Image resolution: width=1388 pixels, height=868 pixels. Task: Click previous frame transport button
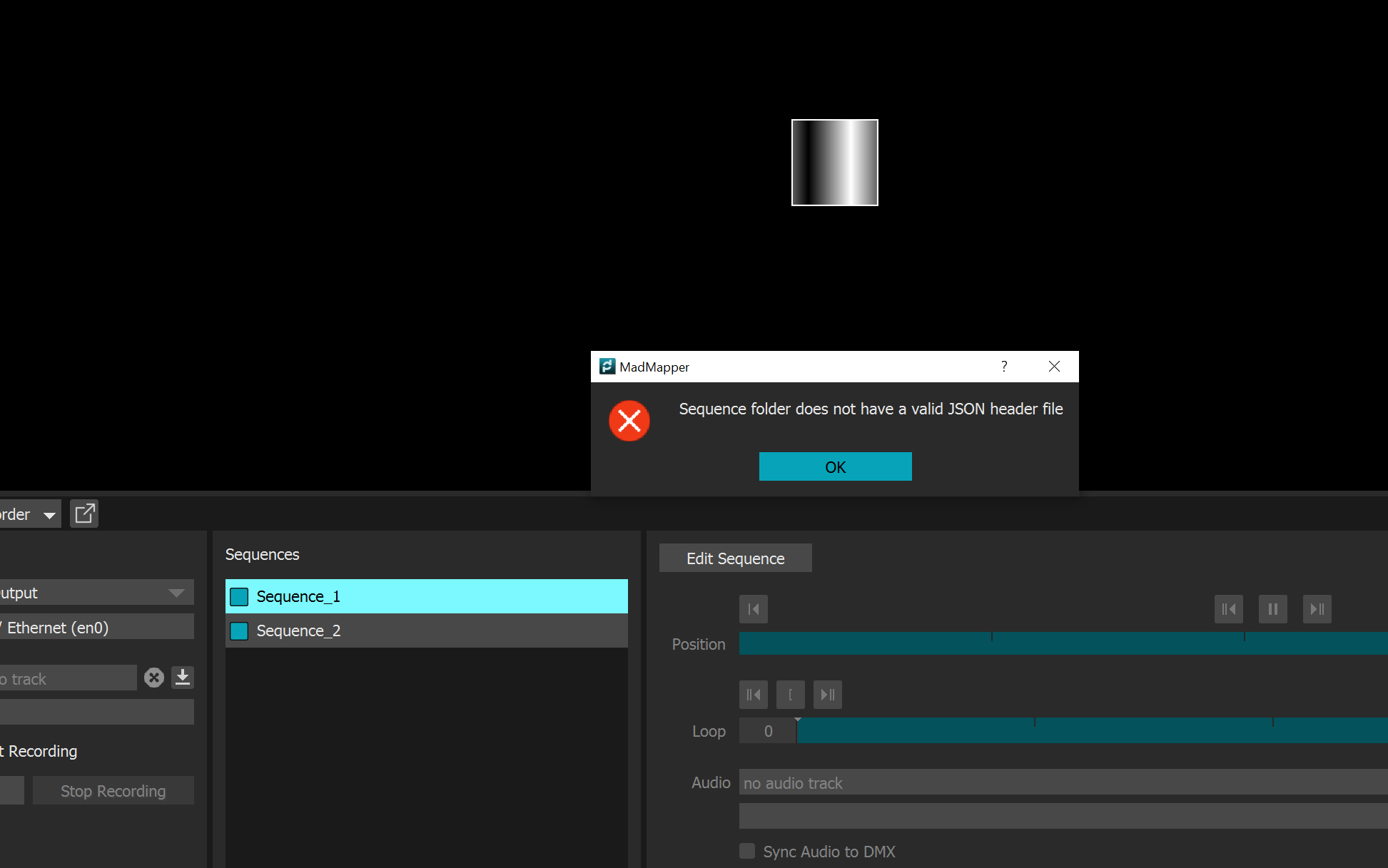pyautogui.click(x=1228, y=609)
